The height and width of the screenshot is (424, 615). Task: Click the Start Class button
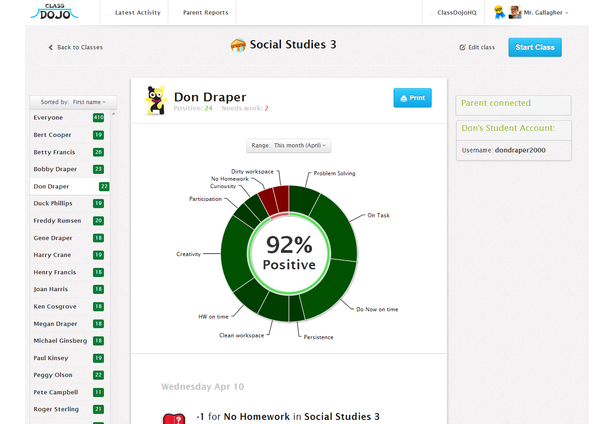point(535,47)
